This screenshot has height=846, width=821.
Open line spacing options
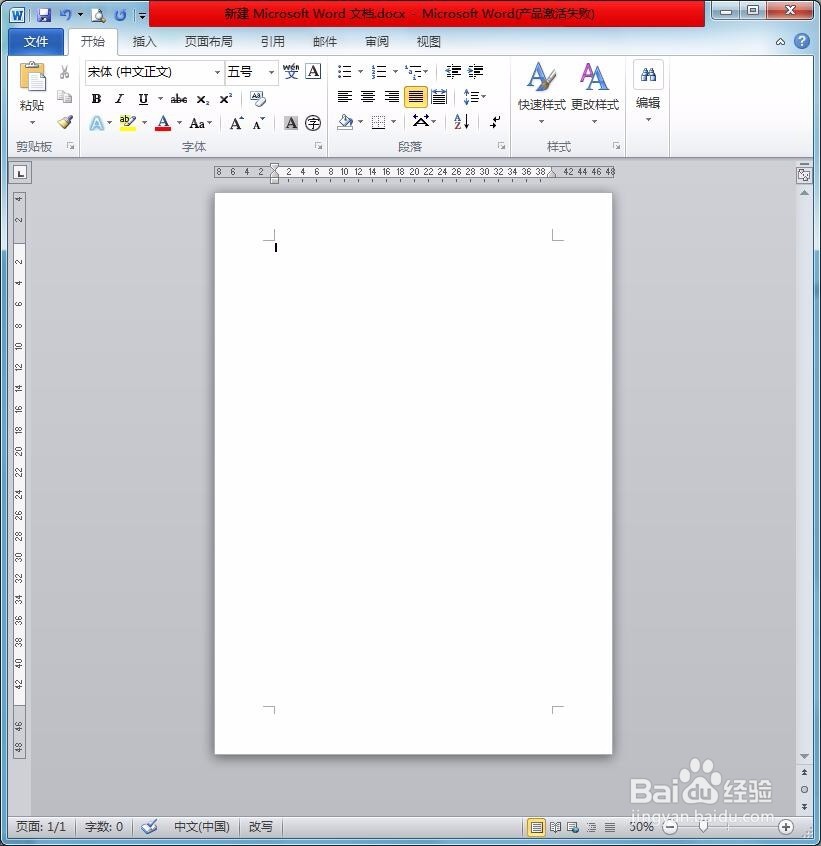(474, 97)
